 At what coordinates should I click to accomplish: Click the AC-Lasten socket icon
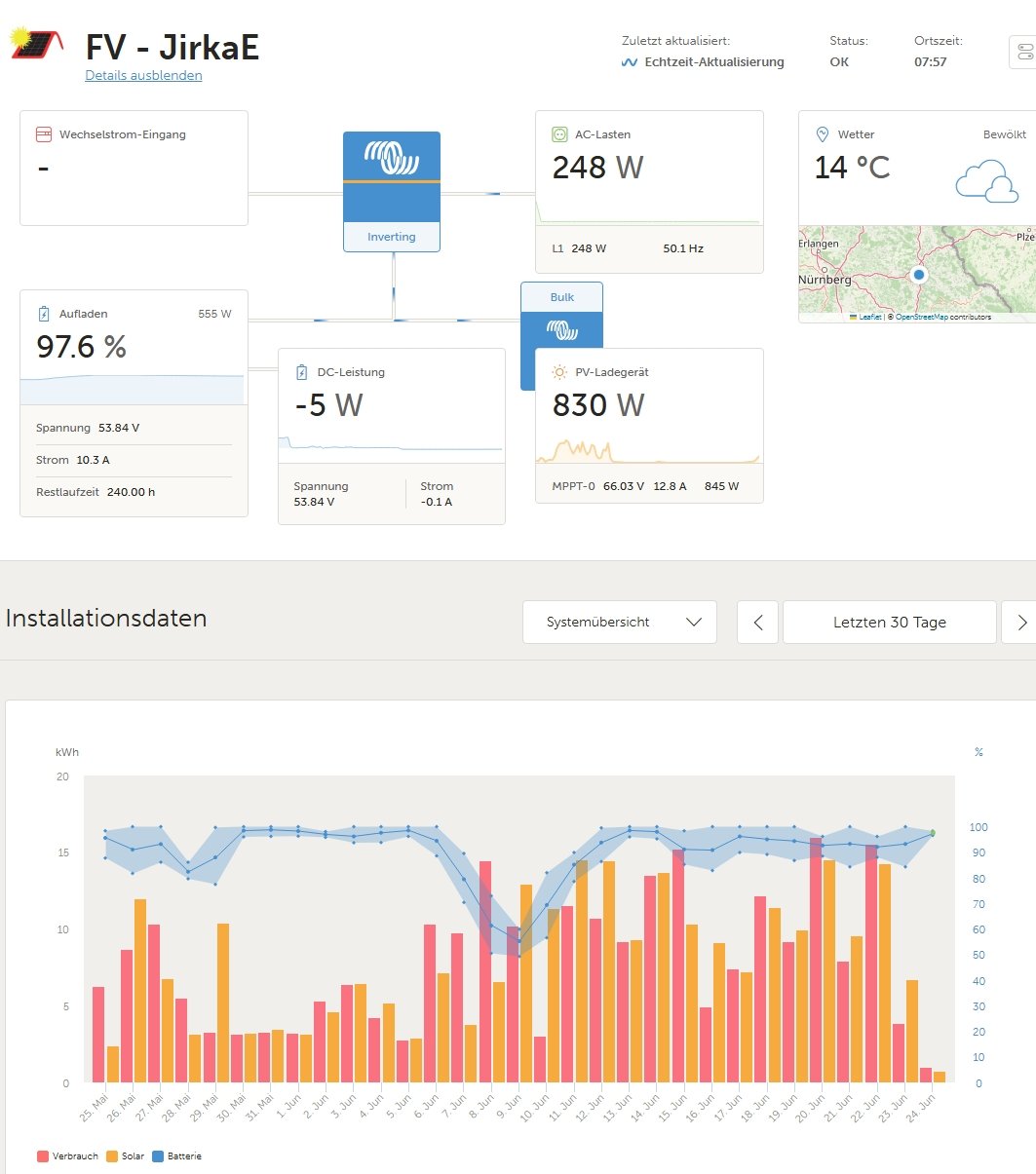[x=559, y=134]
